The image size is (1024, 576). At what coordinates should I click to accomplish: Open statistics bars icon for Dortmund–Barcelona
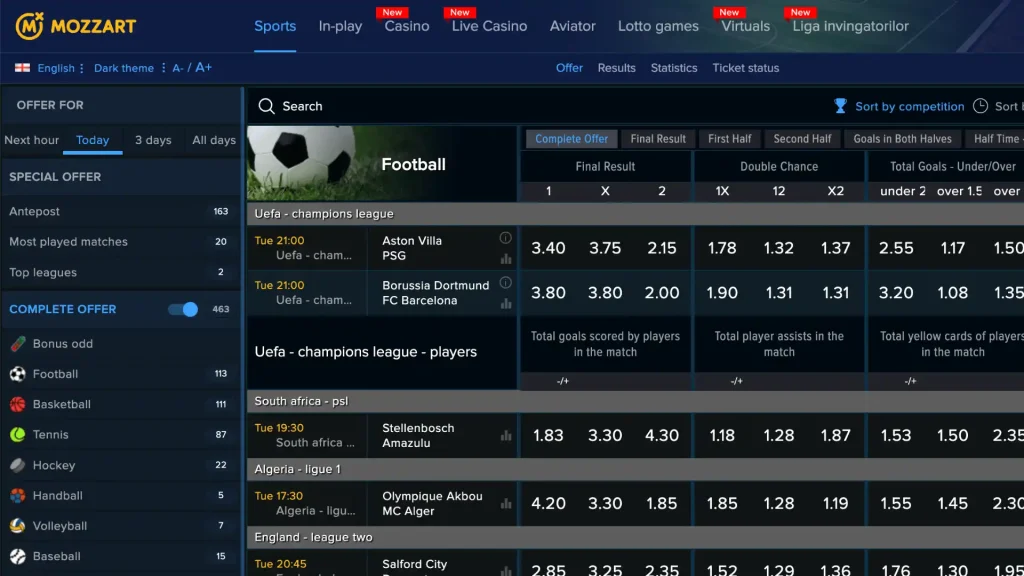(x=505, y=304)
